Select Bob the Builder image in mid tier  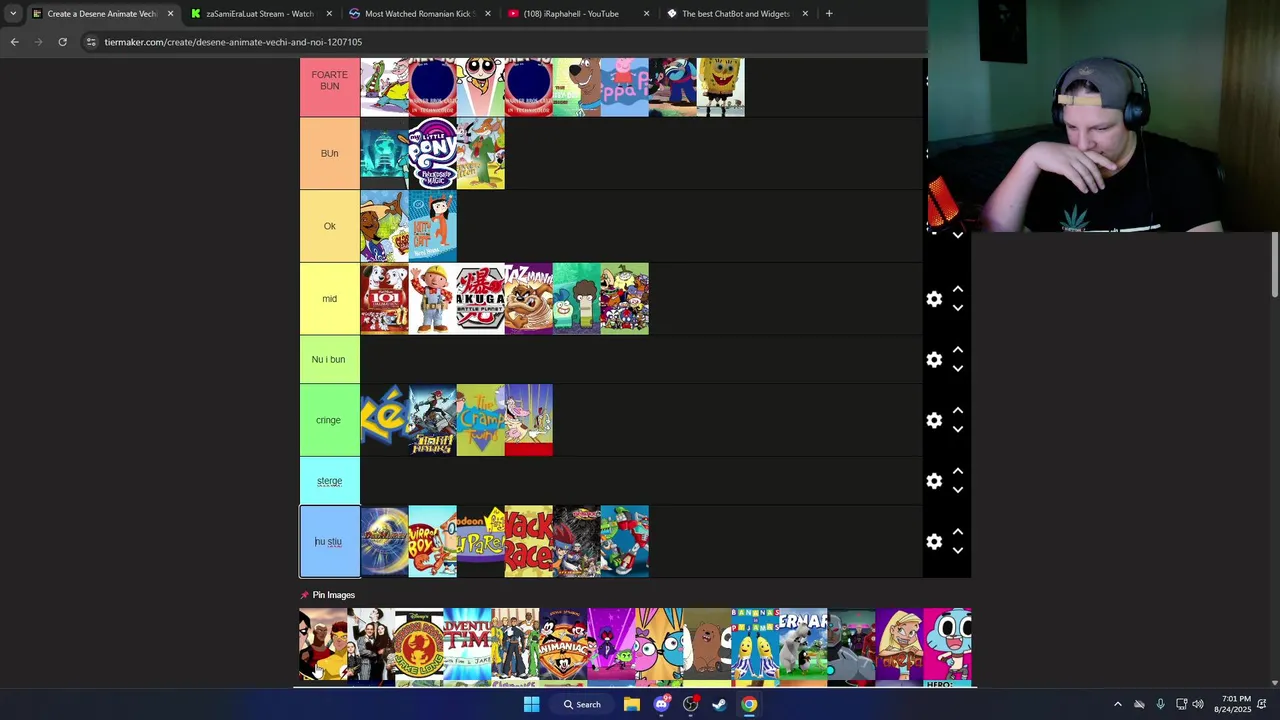pos(433,299)
